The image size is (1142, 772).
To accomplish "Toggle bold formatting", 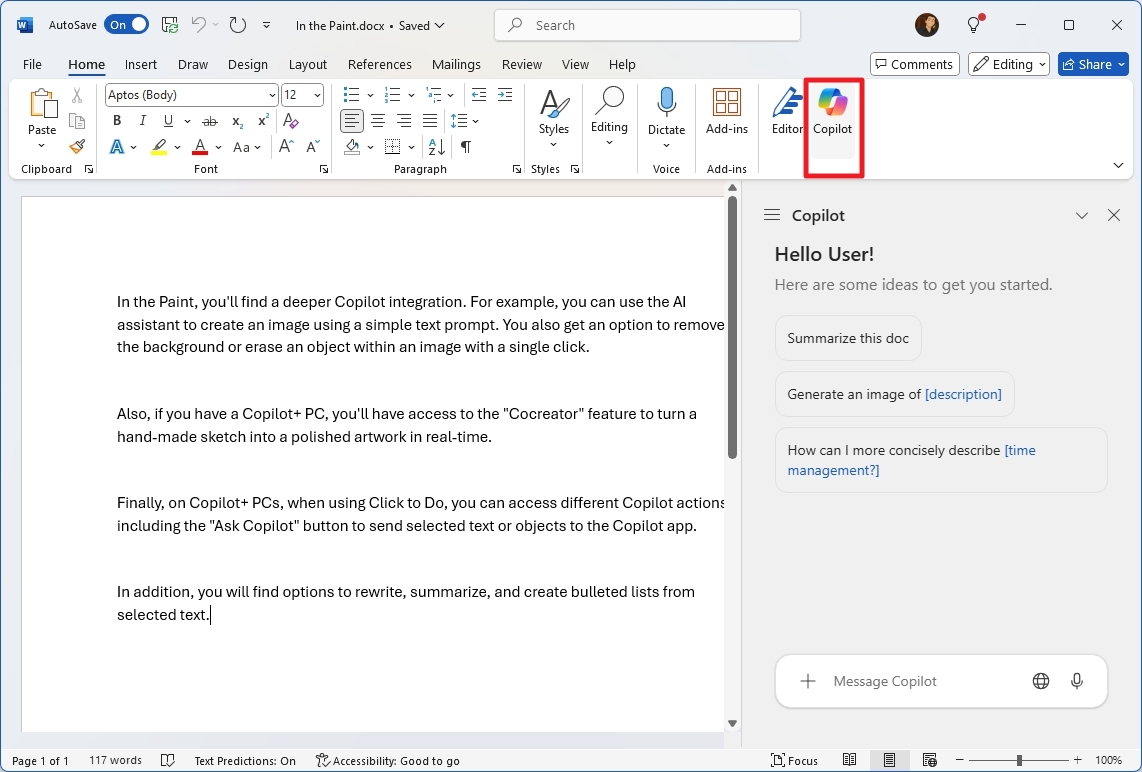I will 117,120.
